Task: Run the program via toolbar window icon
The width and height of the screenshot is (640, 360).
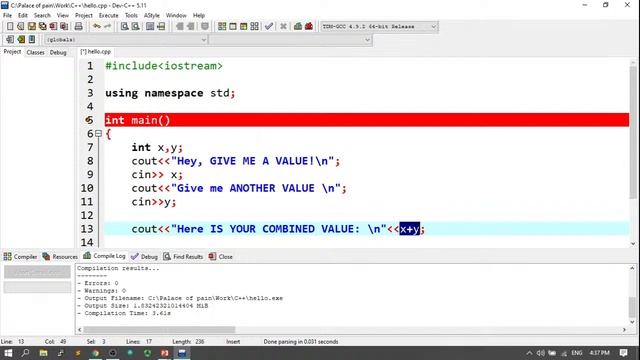Action: pos(233,27)
